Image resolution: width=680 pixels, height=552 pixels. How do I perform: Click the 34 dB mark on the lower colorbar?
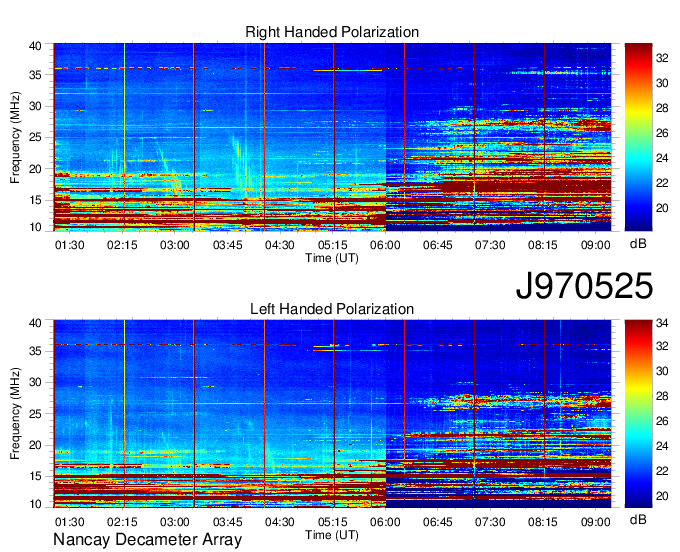(662, 323)
